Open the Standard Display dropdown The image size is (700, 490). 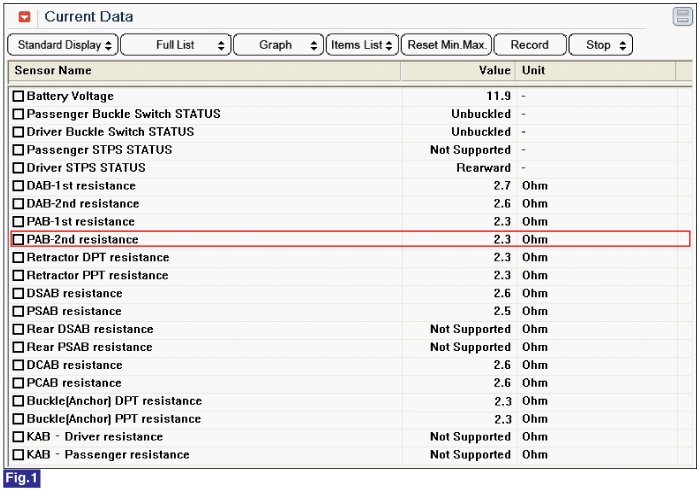62,45
